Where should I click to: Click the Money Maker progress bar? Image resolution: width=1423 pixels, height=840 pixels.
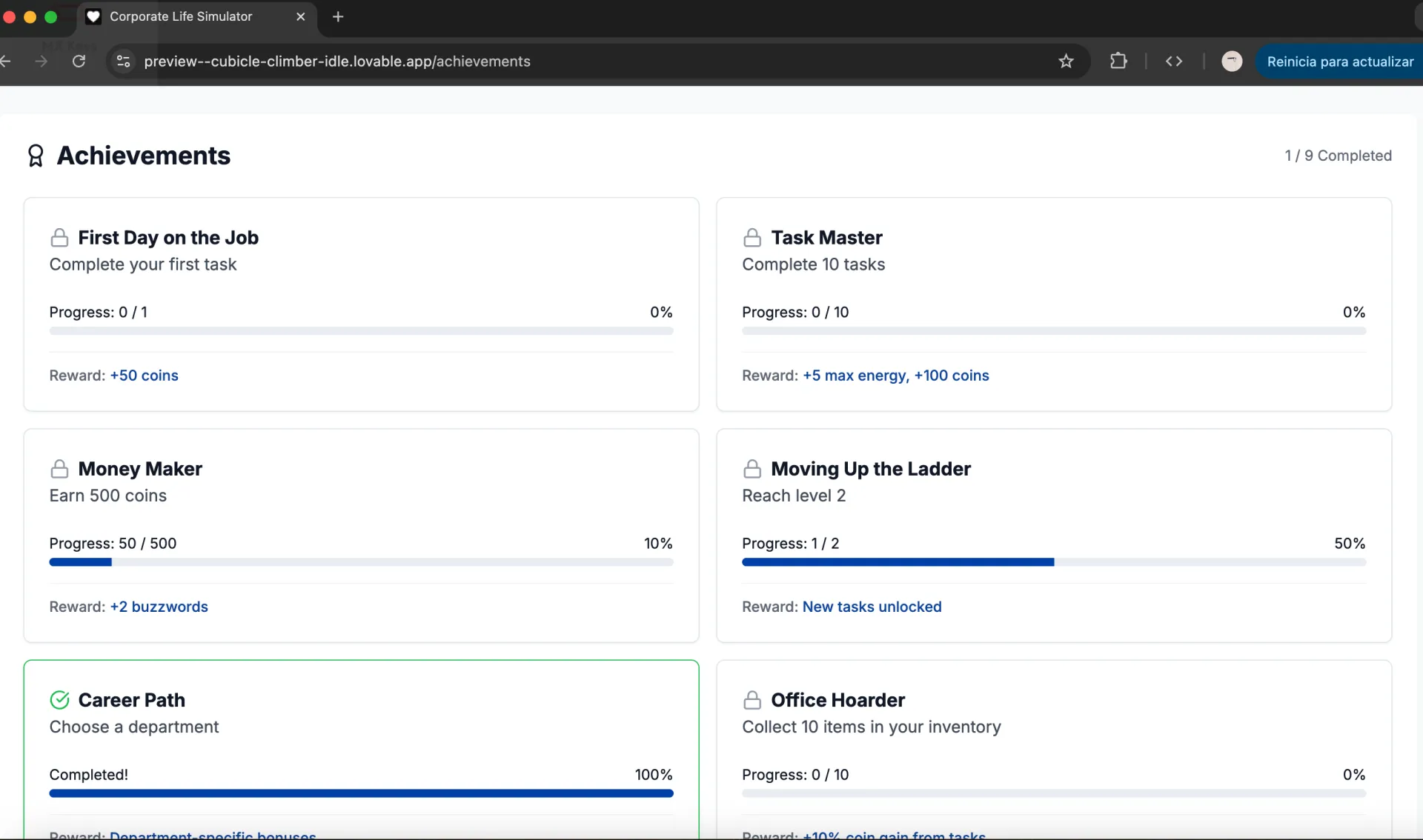(361, 562)
